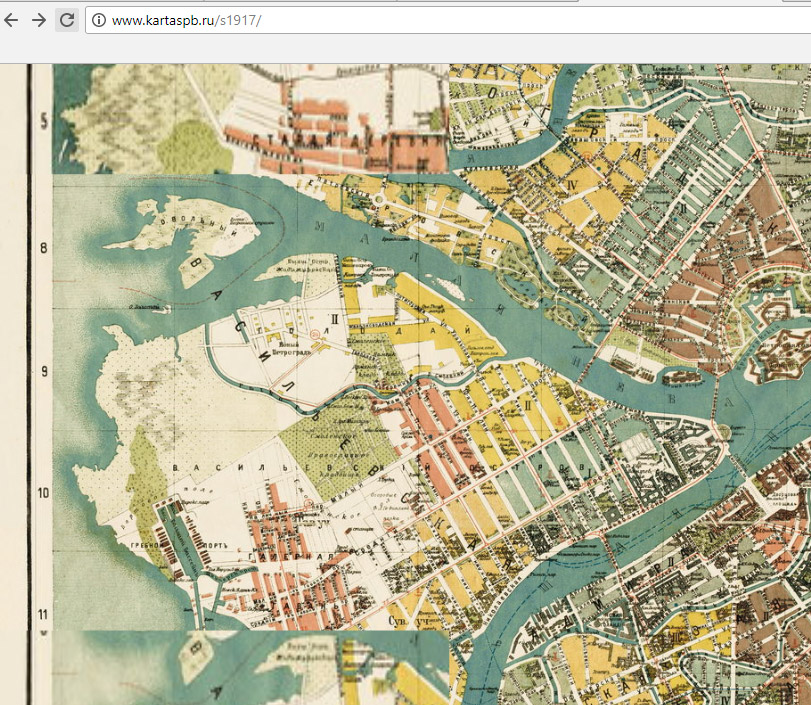The width and height of the screenshot is (811, 705).
Task: Select the "ГАЛЕРНАЯ" harbor label on the map
Action: coord(291,557)
